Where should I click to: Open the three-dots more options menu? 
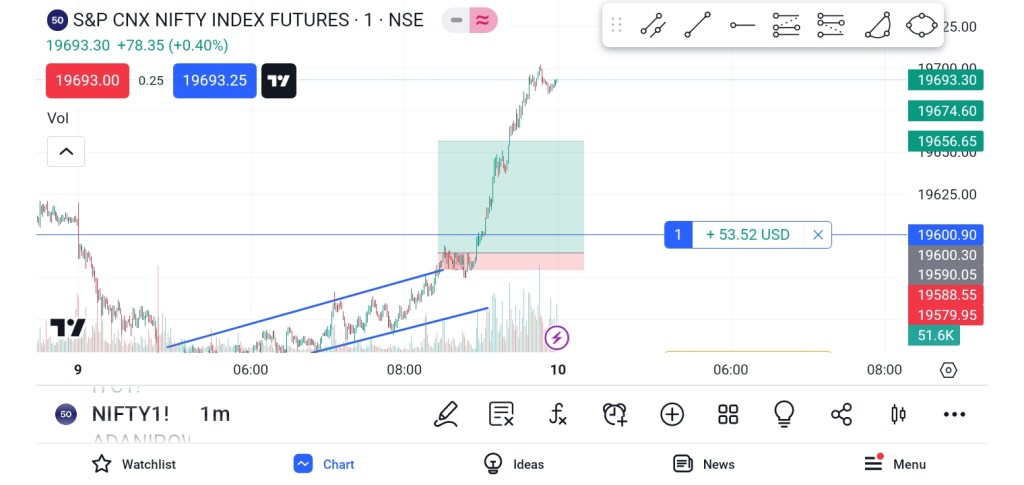(954, 414)
